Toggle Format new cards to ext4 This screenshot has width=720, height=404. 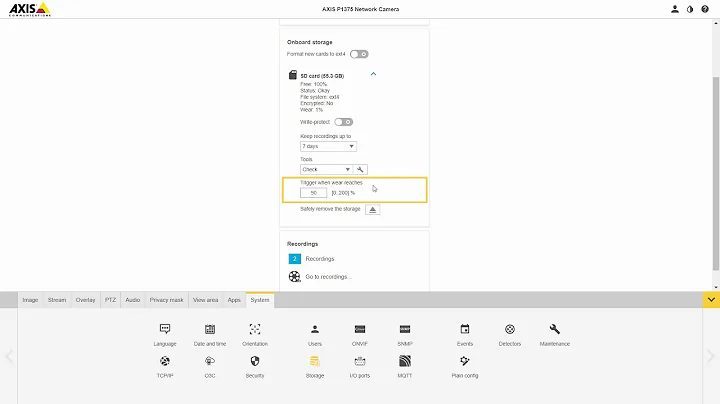(359, 54)
